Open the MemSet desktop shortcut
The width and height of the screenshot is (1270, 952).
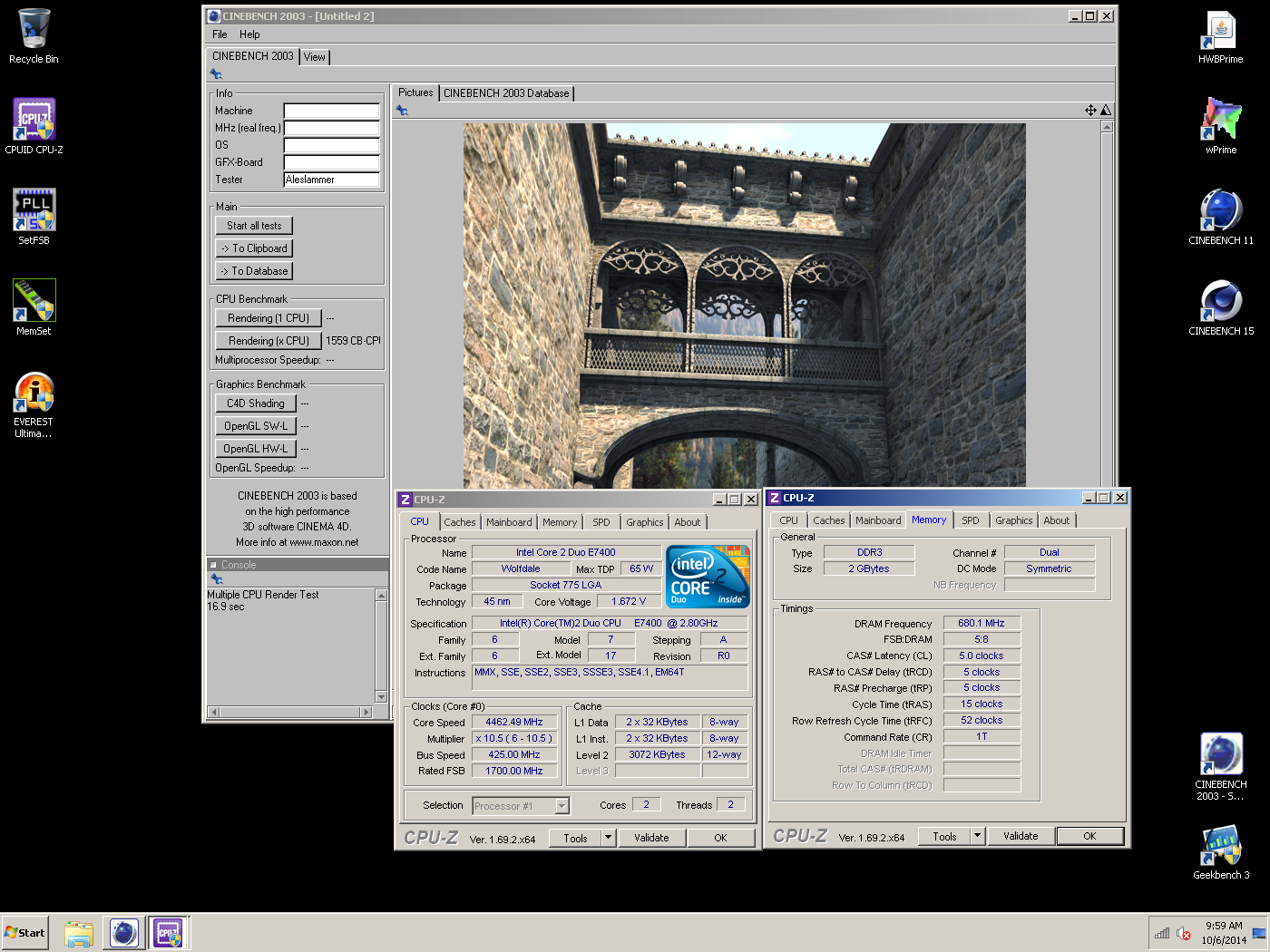point(34,308)
